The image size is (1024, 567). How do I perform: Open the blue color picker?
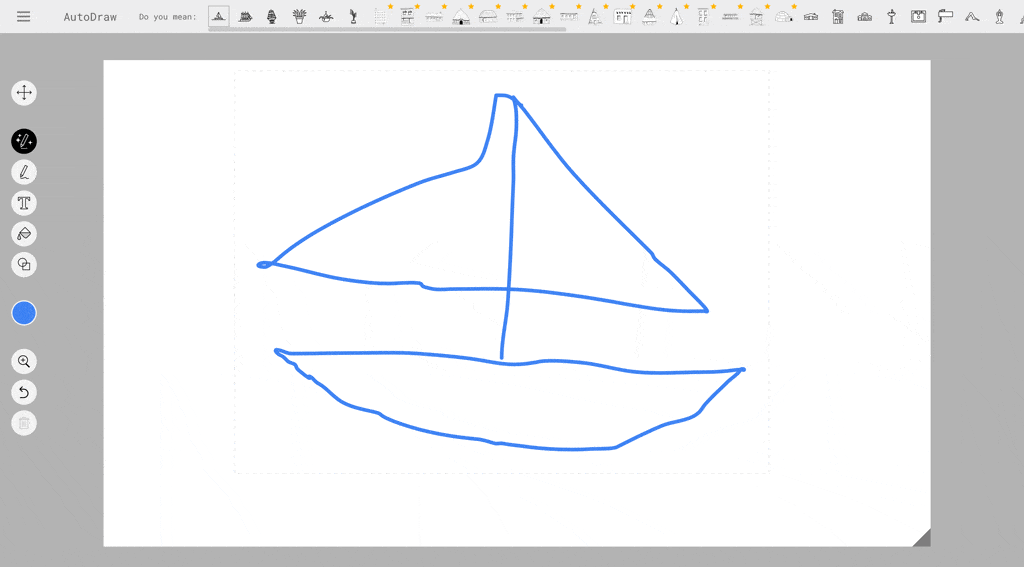[x=24, y=313]
